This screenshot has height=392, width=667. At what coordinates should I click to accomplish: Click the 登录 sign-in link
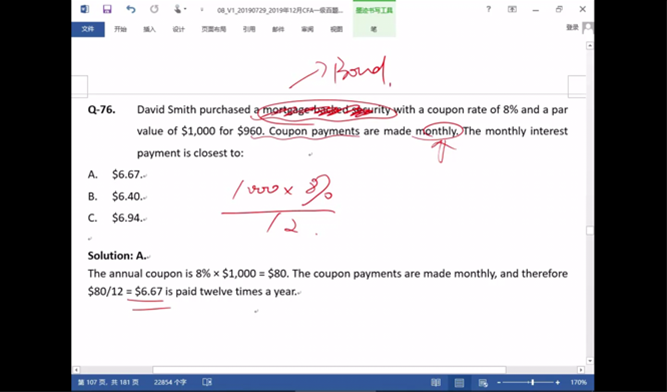573,28
